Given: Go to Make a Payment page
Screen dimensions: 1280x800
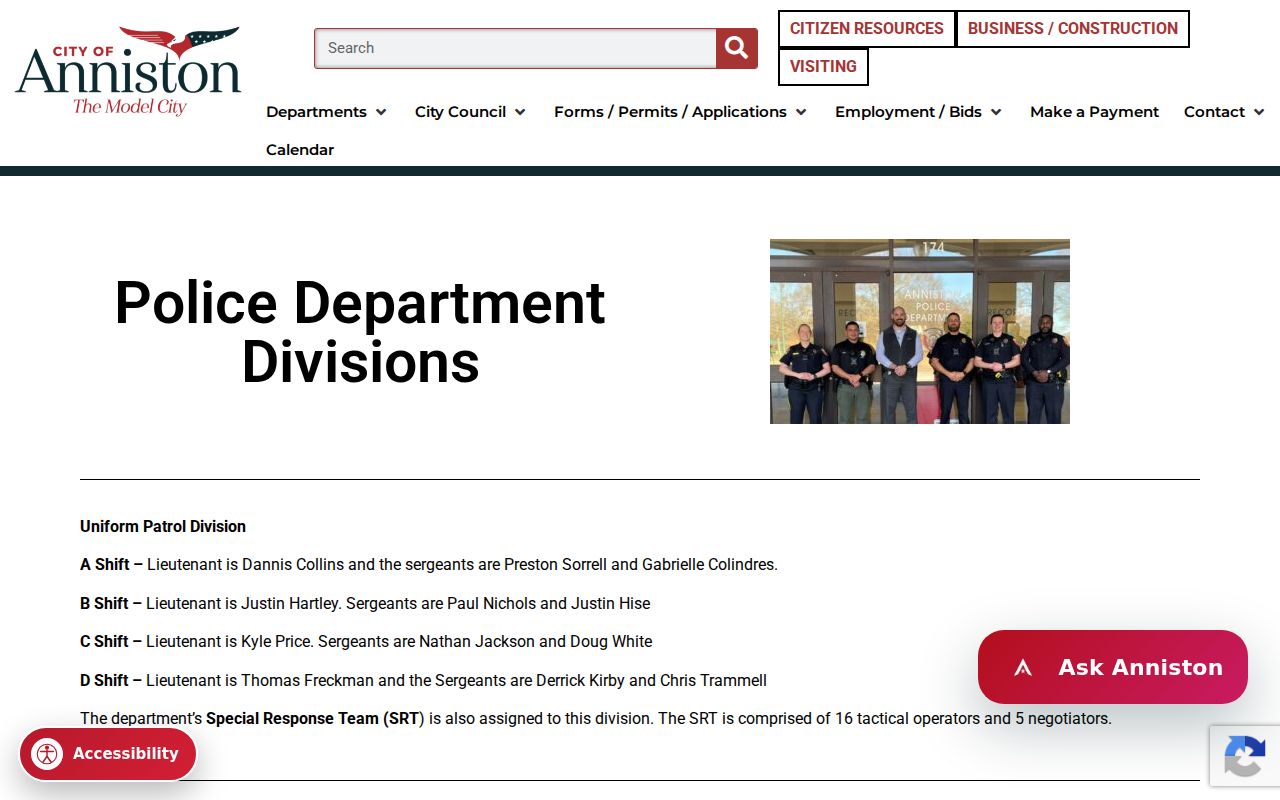Looking at the screenshot, I should (x=1095, y=112).
